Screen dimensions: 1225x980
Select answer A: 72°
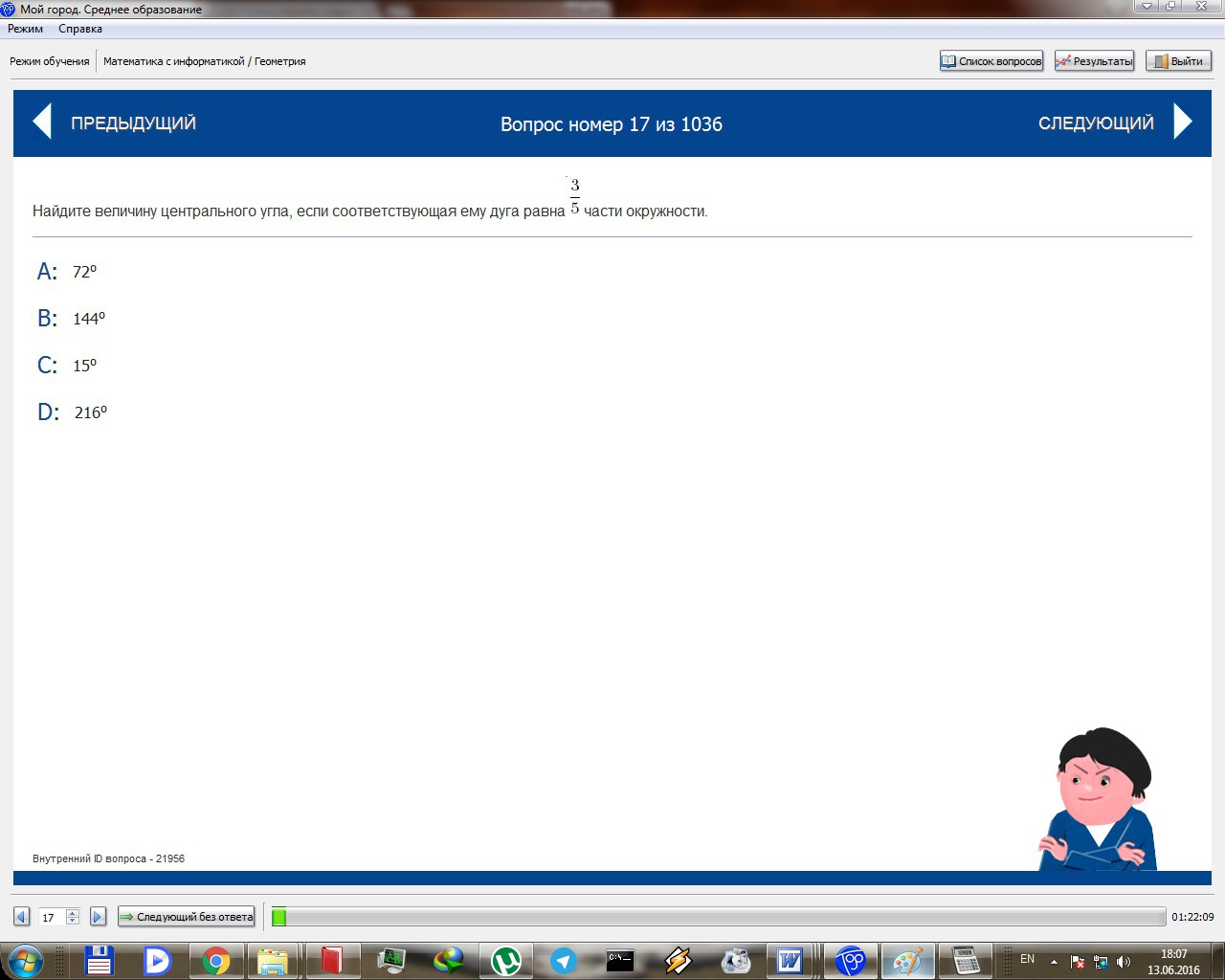[x=84, y=272]
